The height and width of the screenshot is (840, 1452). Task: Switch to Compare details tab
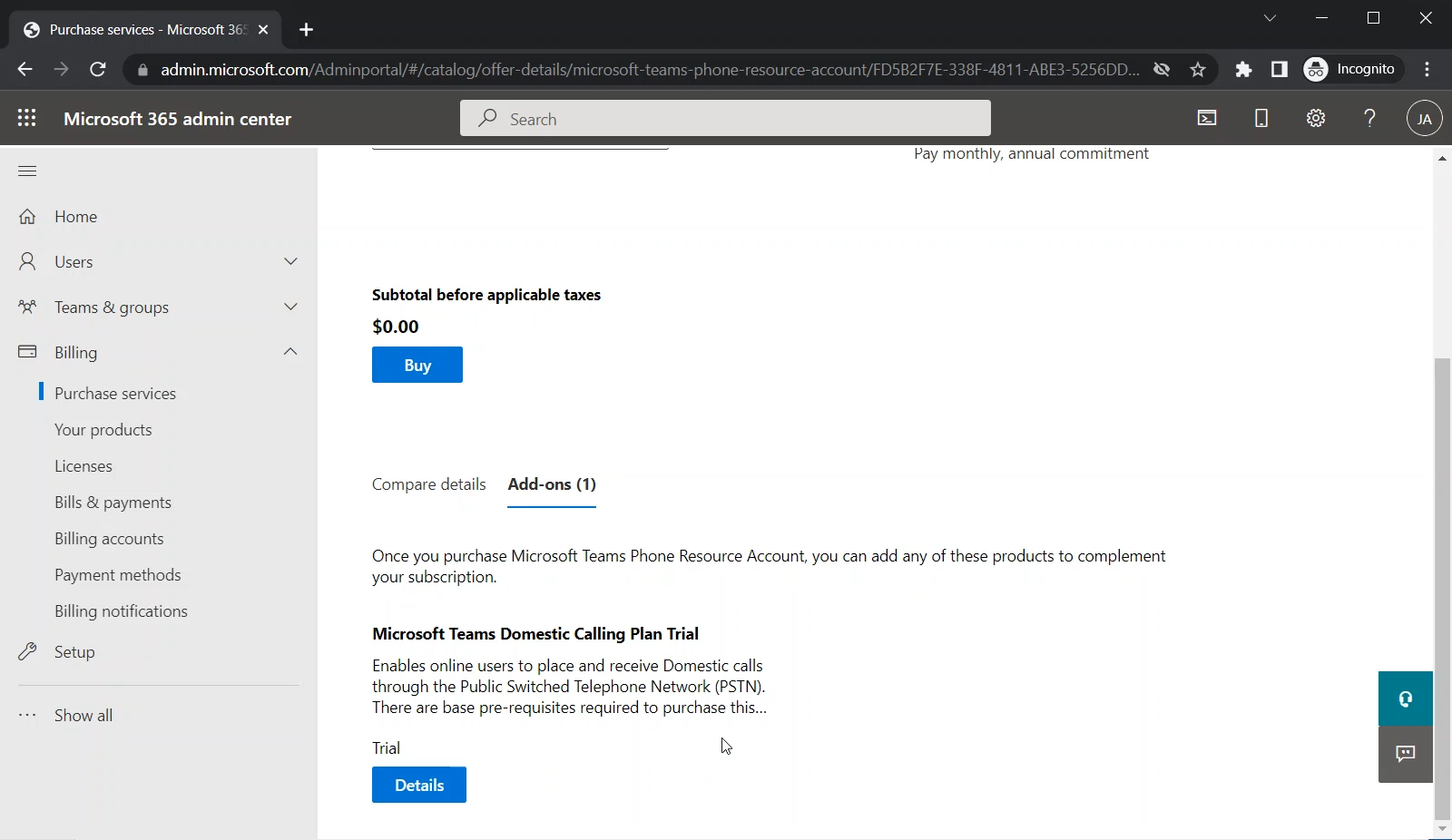(x=428, y=484)
